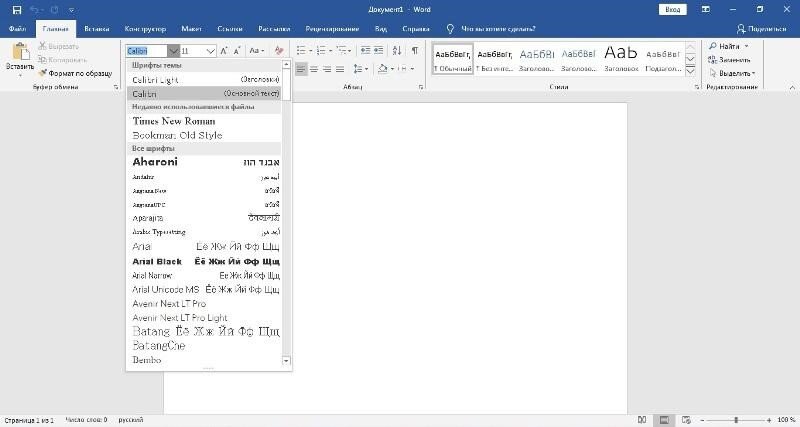The image size is (800, 427).
Task: Increase font size with the larger A icon
Action: click(224, 51)
